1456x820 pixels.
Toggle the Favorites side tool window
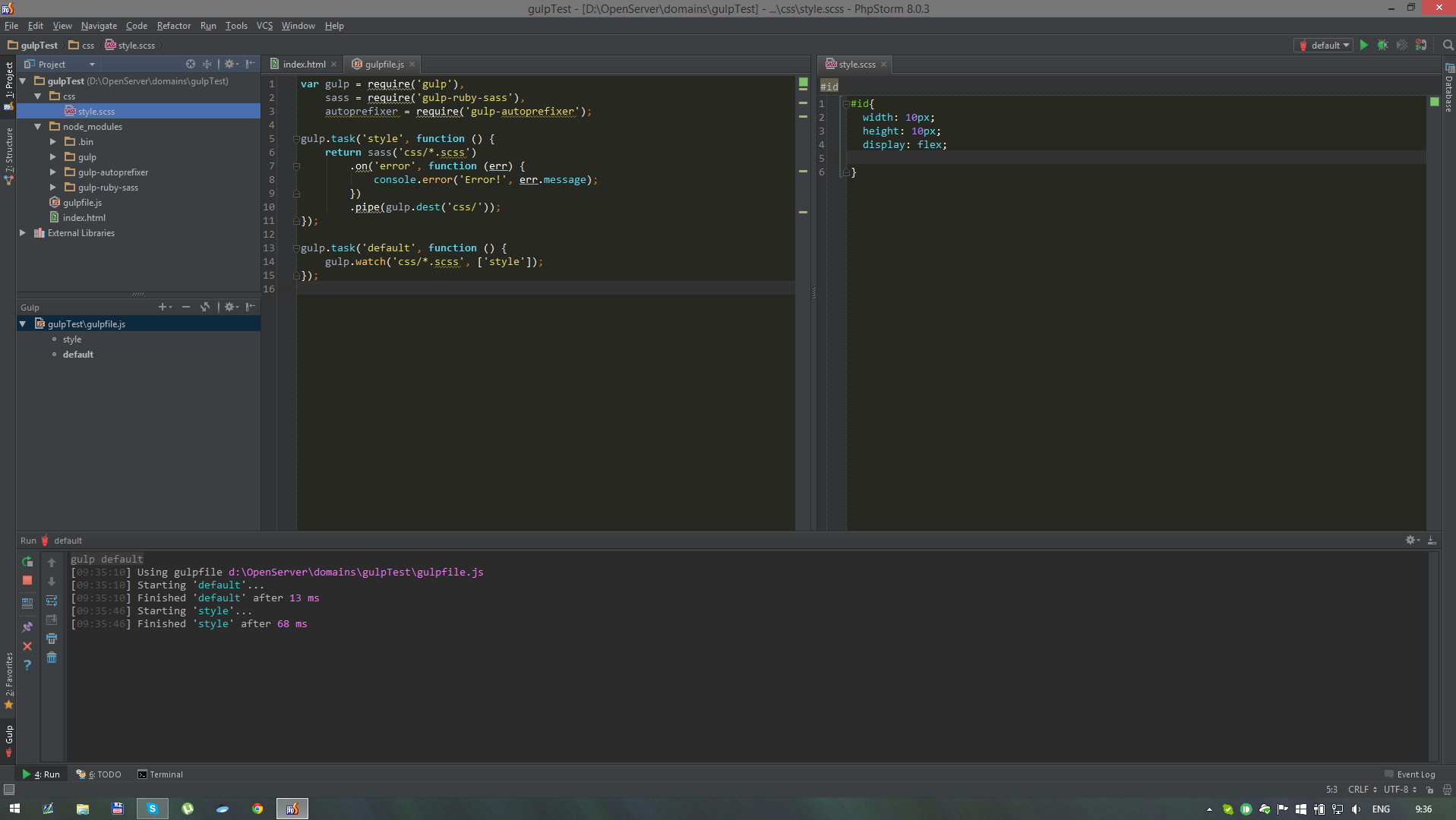pyautogui.click(x=8, y=681)
